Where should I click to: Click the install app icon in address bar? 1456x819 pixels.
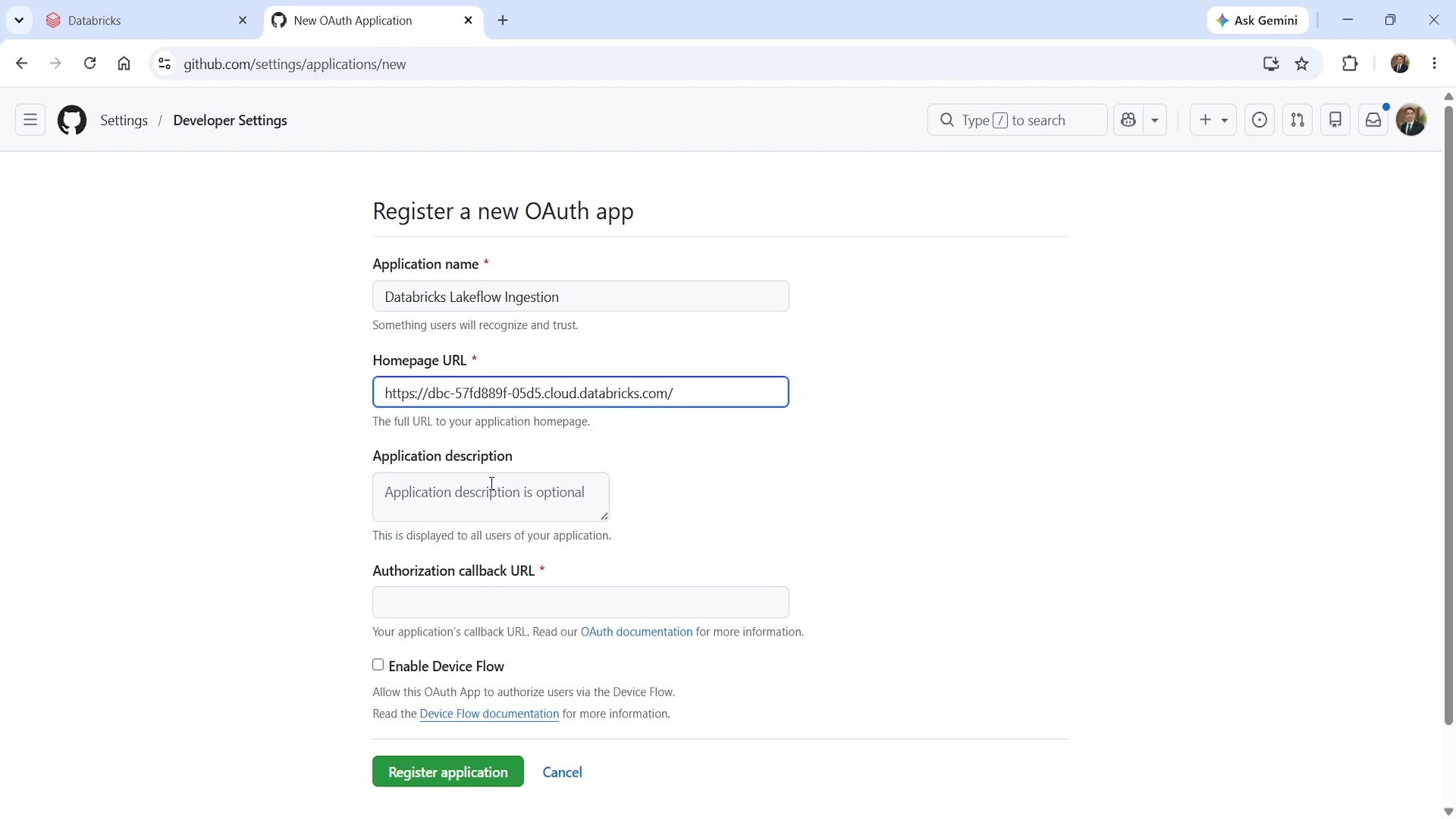[1272, 64]
